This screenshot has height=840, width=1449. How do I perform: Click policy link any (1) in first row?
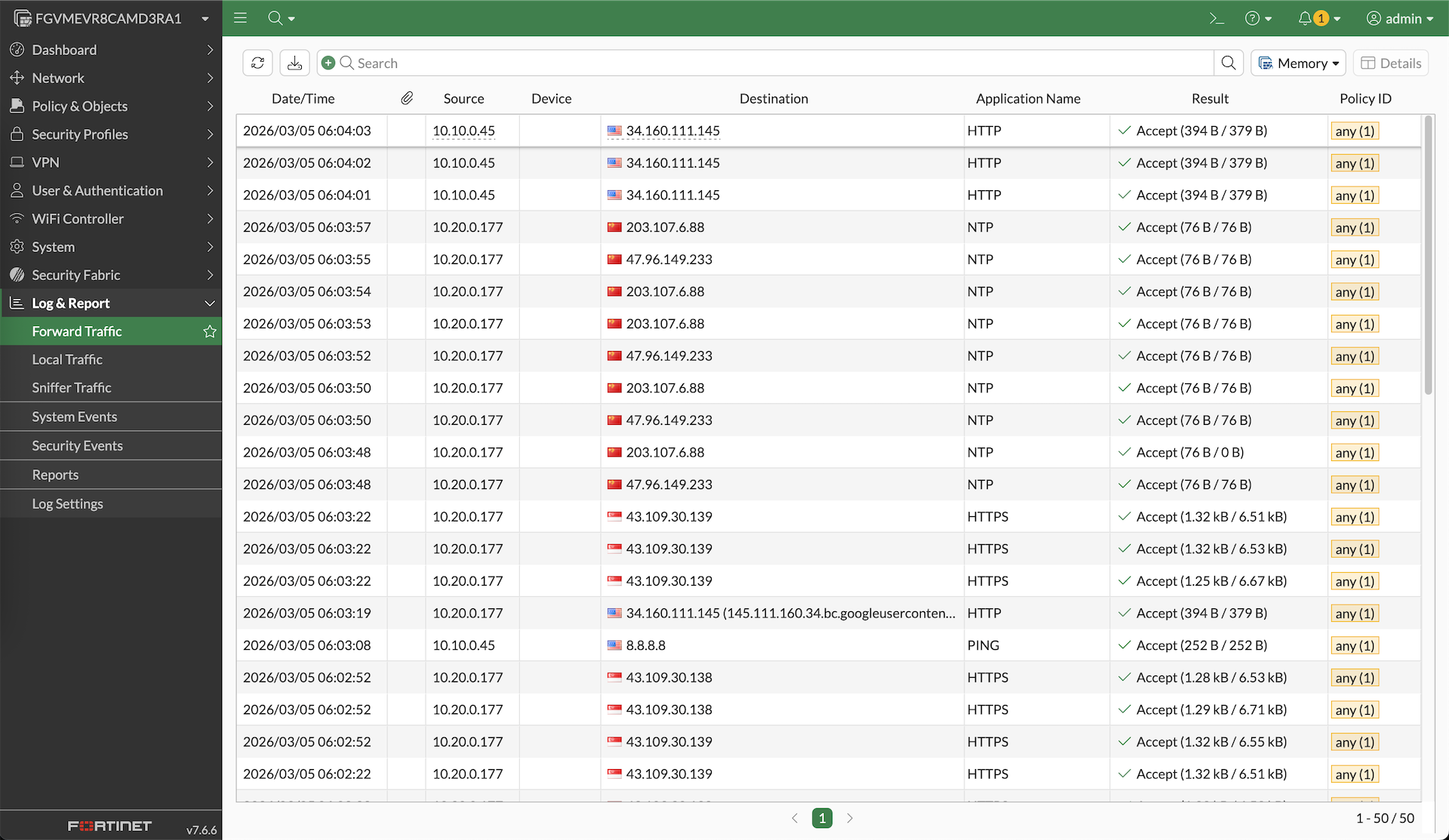1355,131
